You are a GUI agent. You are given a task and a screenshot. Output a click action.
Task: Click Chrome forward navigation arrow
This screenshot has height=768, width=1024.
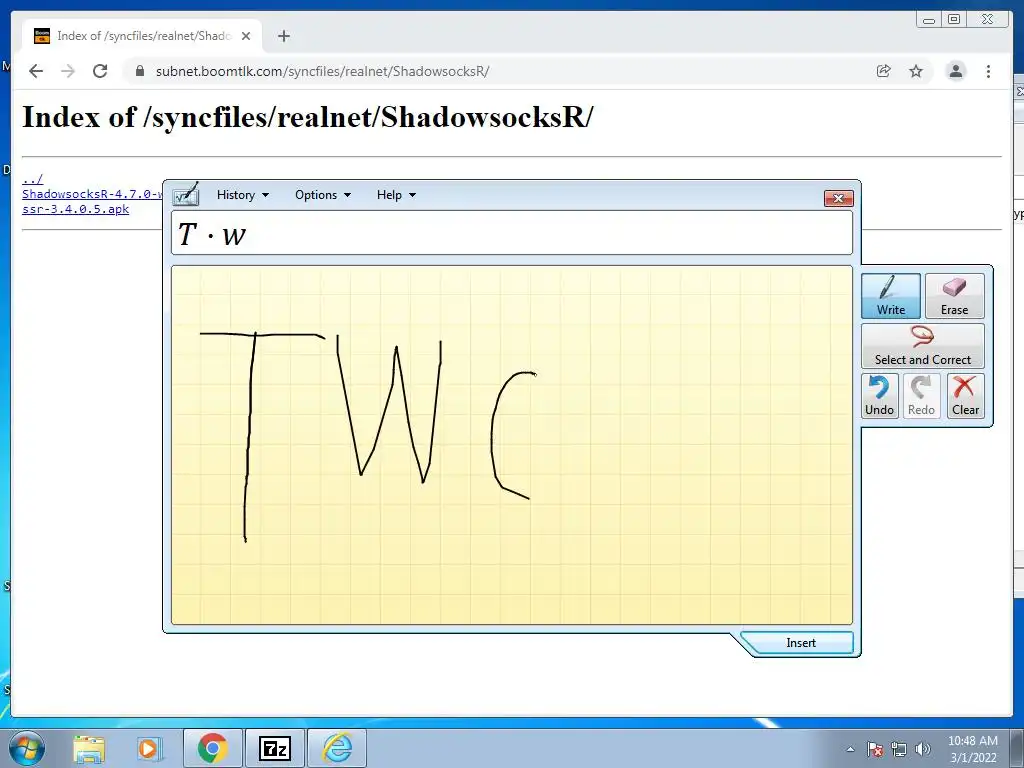68,71
